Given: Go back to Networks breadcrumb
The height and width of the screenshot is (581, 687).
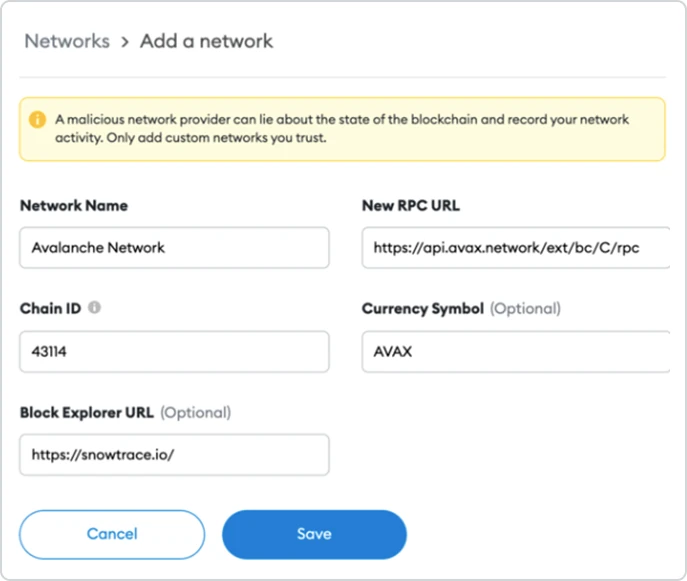Looking at the screenshot, I should [x=67, y=41].
